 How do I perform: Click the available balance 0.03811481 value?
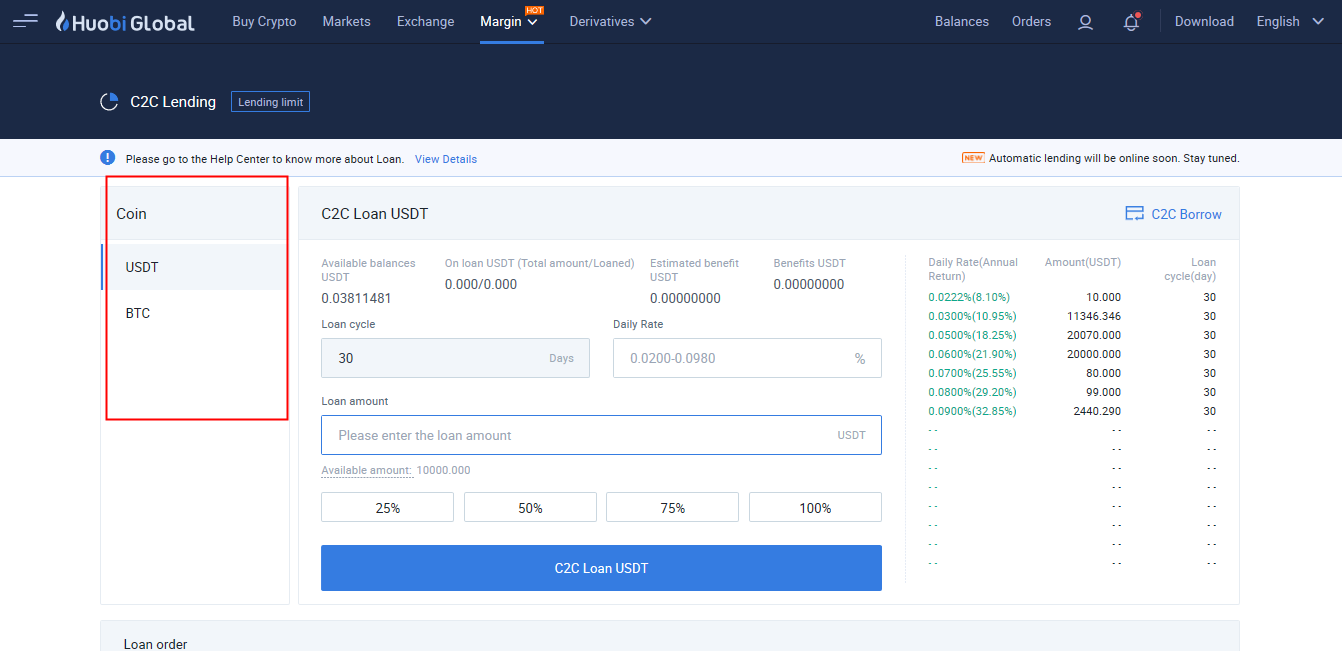(x=356, y=298)
